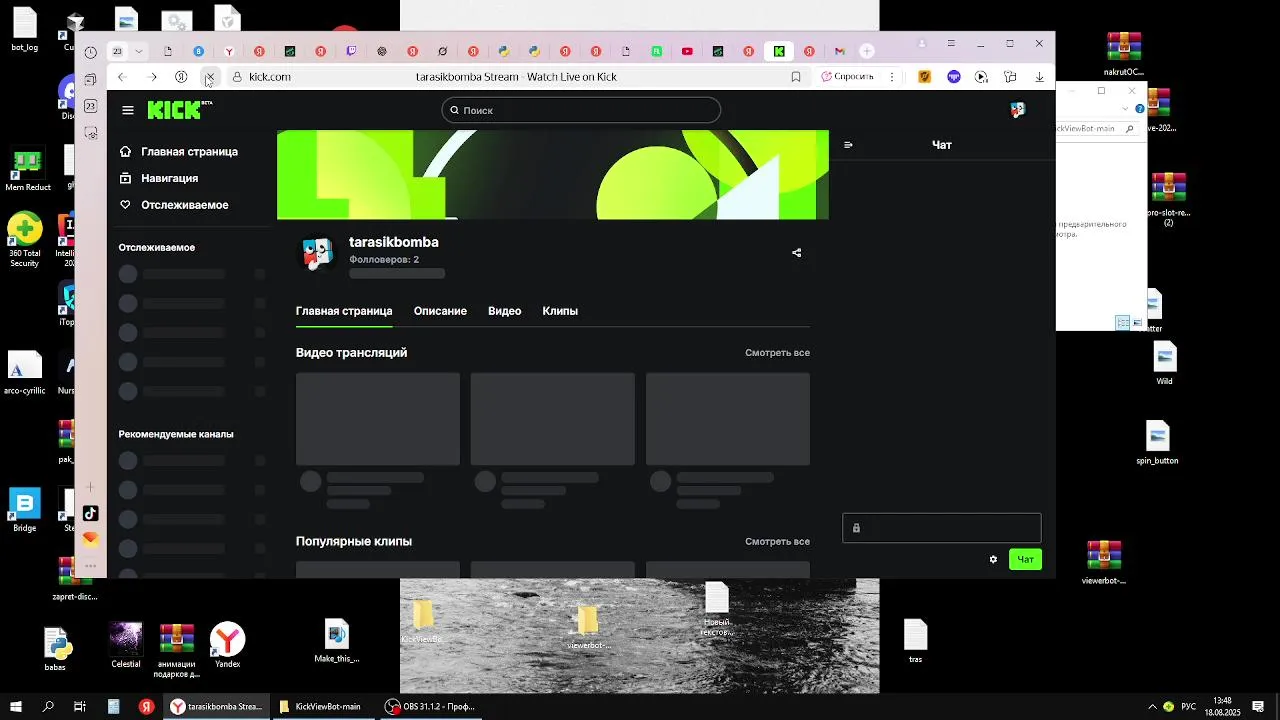Click Смотреть все for Популярные клипы
This screenshot has width=1280, height=720.
(x=777, y=542)
